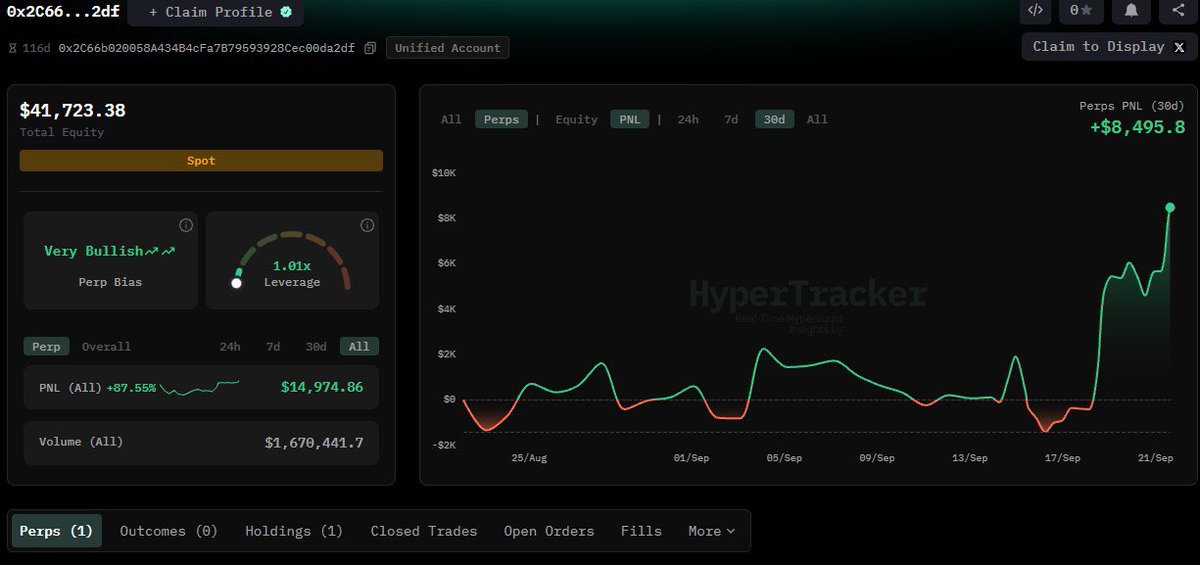This screenshot has width=1200, height=565.
Task: Open Leverage info icon
Action: [x=367, y=225]
